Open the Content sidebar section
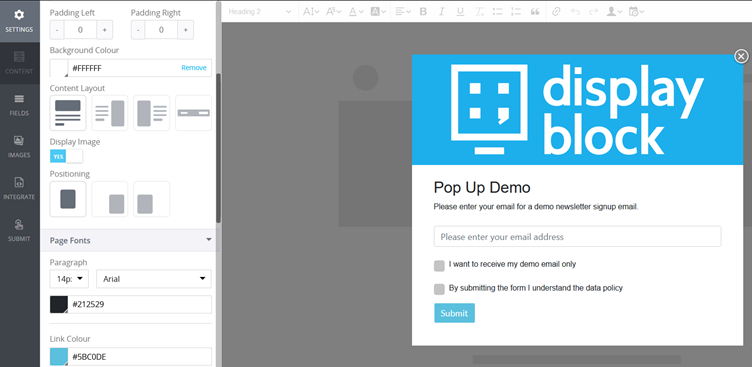Viewport: 752px width, 367px height. click(19, 63)
